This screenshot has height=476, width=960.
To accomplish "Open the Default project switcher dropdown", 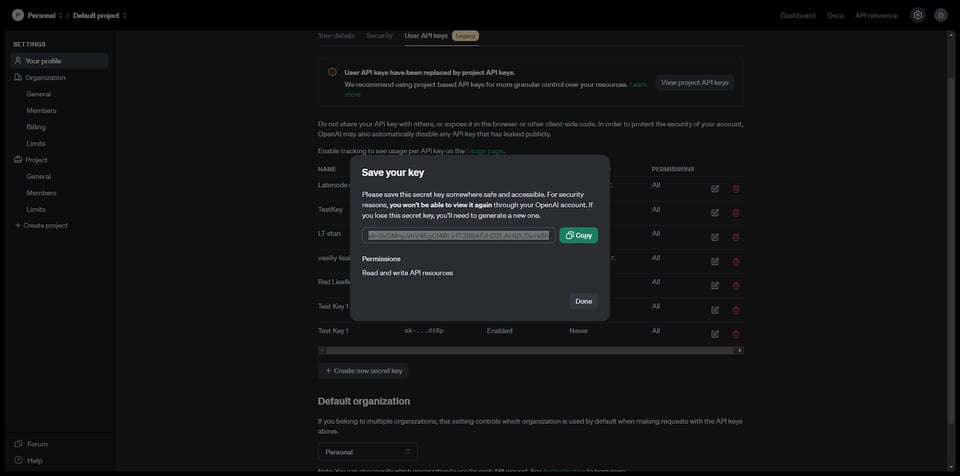I will (100, 15).
